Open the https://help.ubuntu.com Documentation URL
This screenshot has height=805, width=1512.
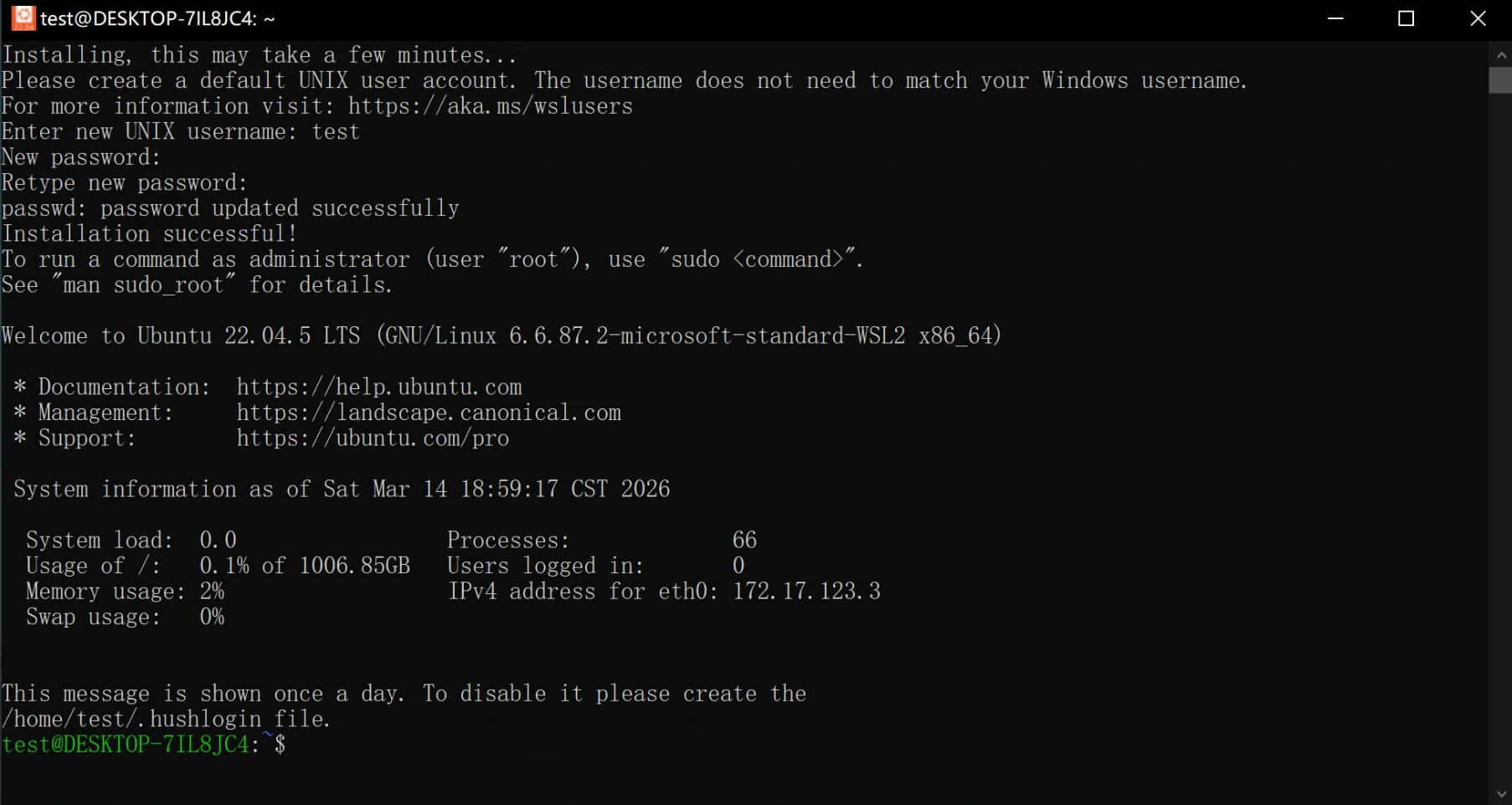pyautogui.click(x=378, y=387)
